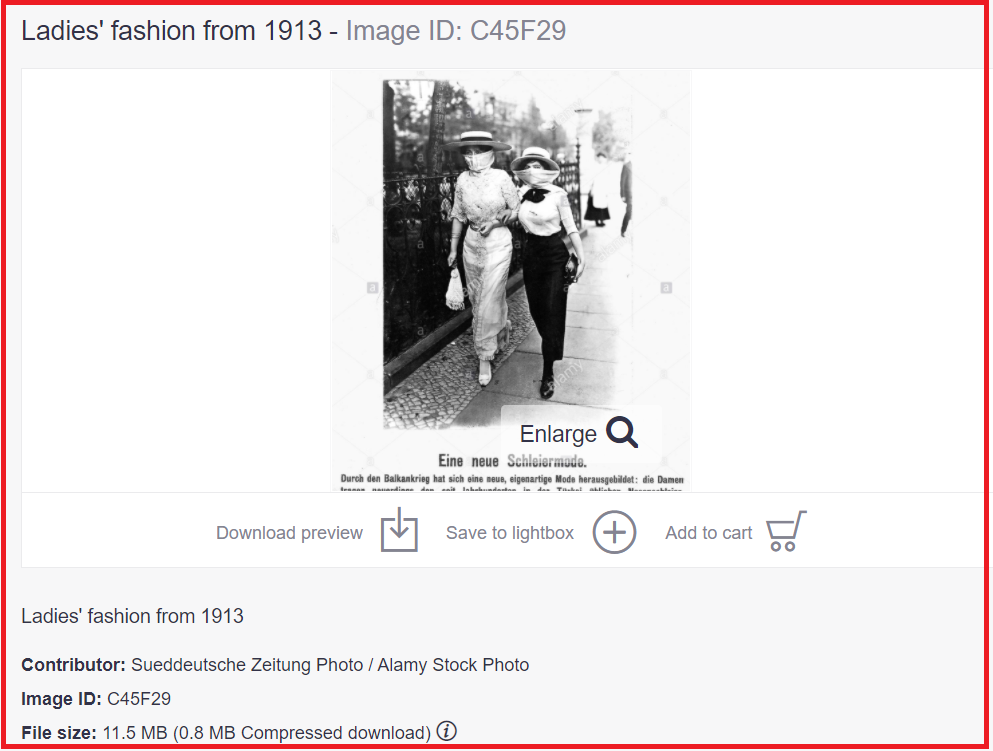Click the 11.5 MB file size text
993x751 pixels.
pyautogui.click(x=135, y=733)
